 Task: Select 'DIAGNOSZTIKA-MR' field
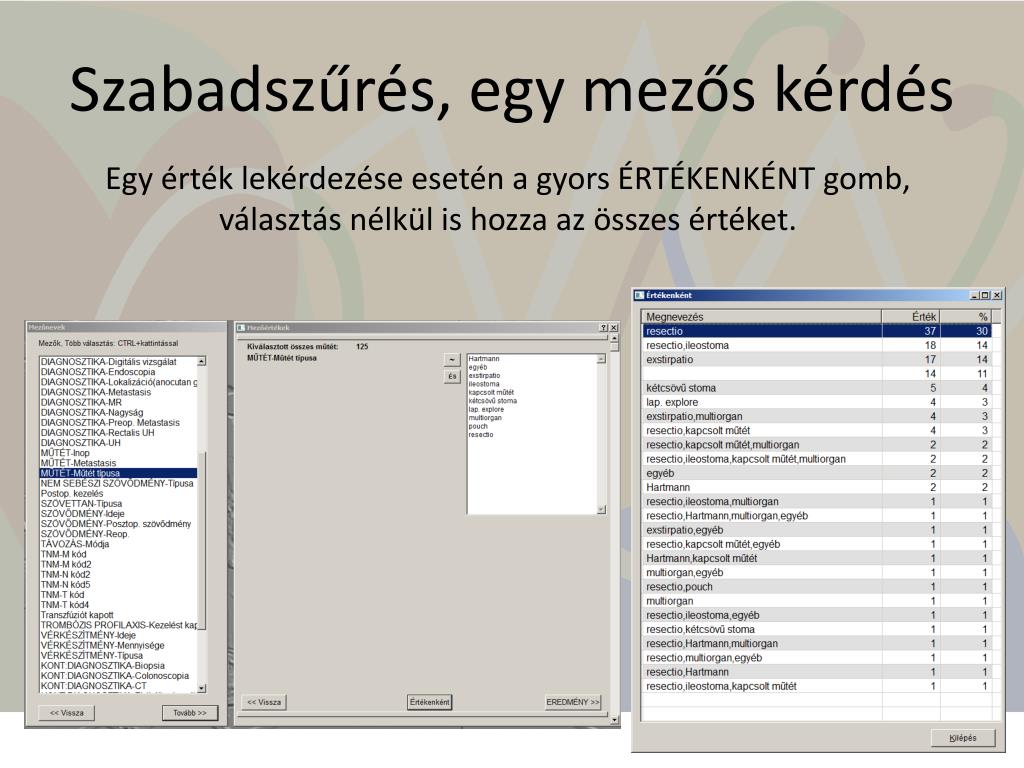[x=118, y=402]
